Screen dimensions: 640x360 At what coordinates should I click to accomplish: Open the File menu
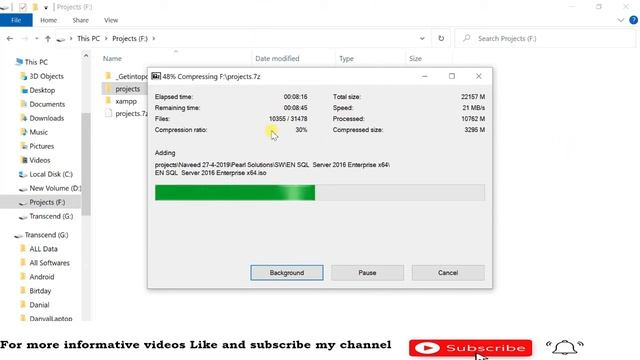click(x=16, y=20)
